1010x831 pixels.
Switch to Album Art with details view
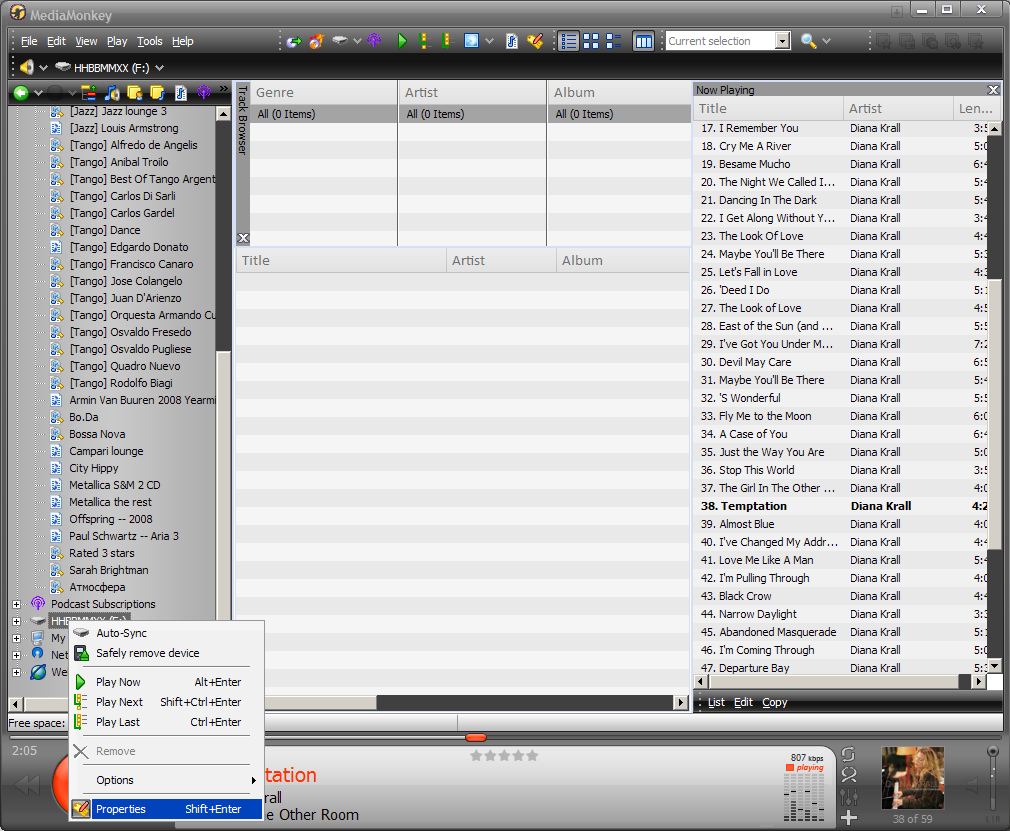point(614,41)
